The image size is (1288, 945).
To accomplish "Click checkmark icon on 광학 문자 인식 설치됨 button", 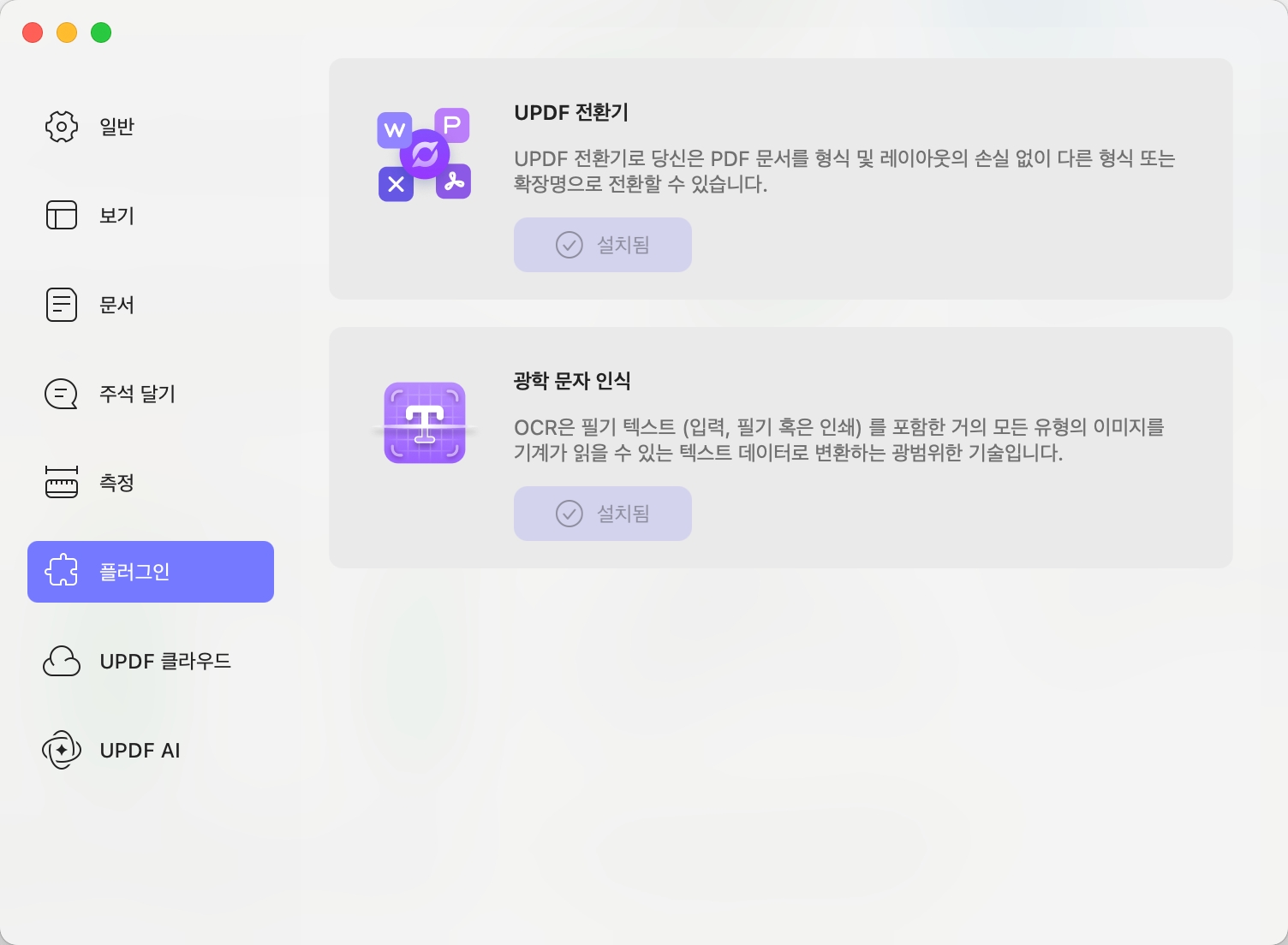I will coord(569,514).
